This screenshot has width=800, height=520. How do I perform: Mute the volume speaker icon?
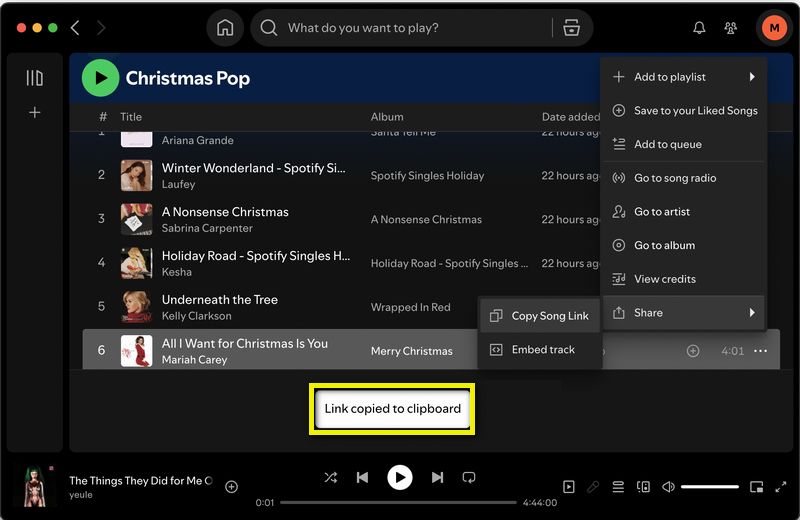(668, 487)
